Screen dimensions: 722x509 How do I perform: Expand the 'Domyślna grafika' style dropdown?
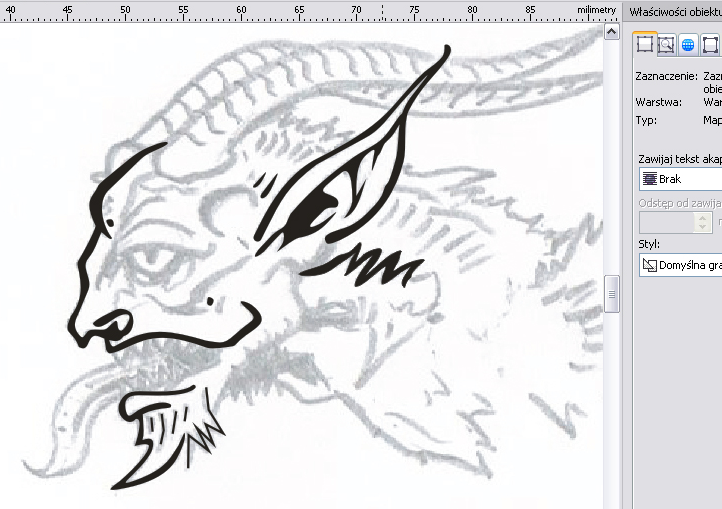[680, 265]
